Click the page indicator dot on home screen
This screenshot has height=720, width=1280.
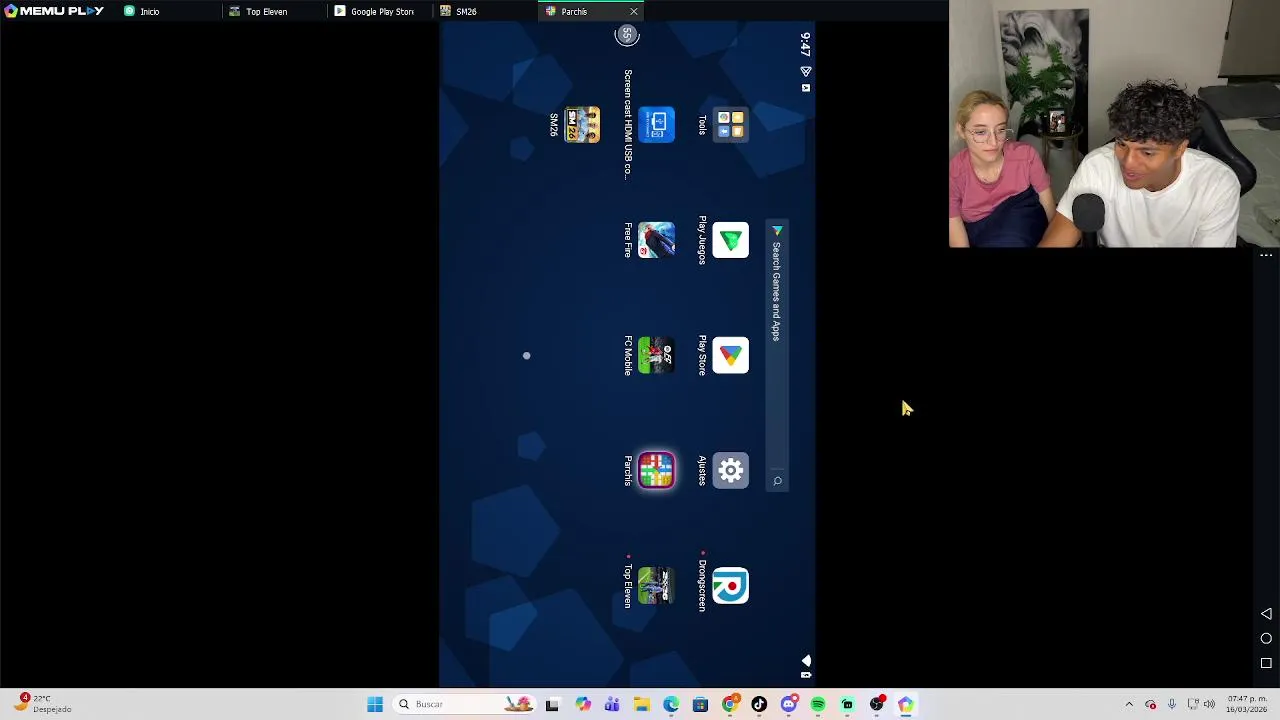tap(526, 355)
